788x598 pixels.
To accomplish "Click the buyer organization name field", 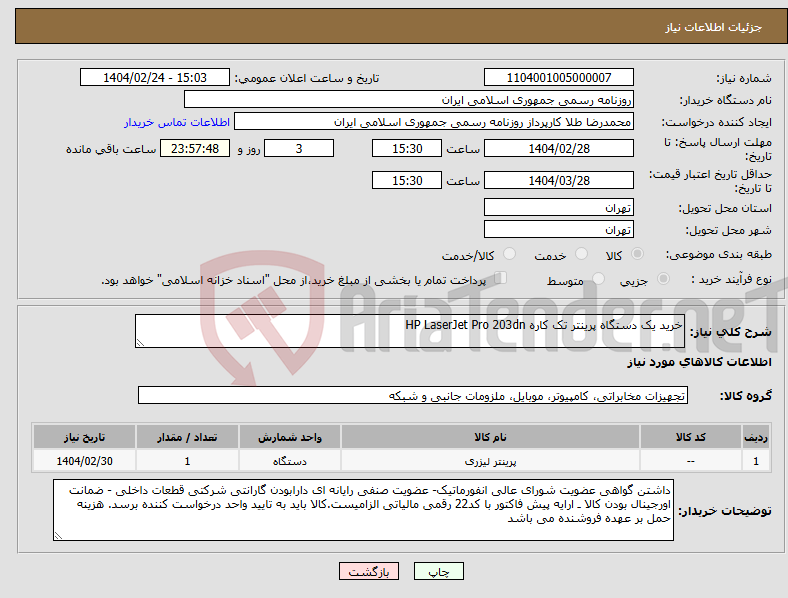I will tap(409, 99).
